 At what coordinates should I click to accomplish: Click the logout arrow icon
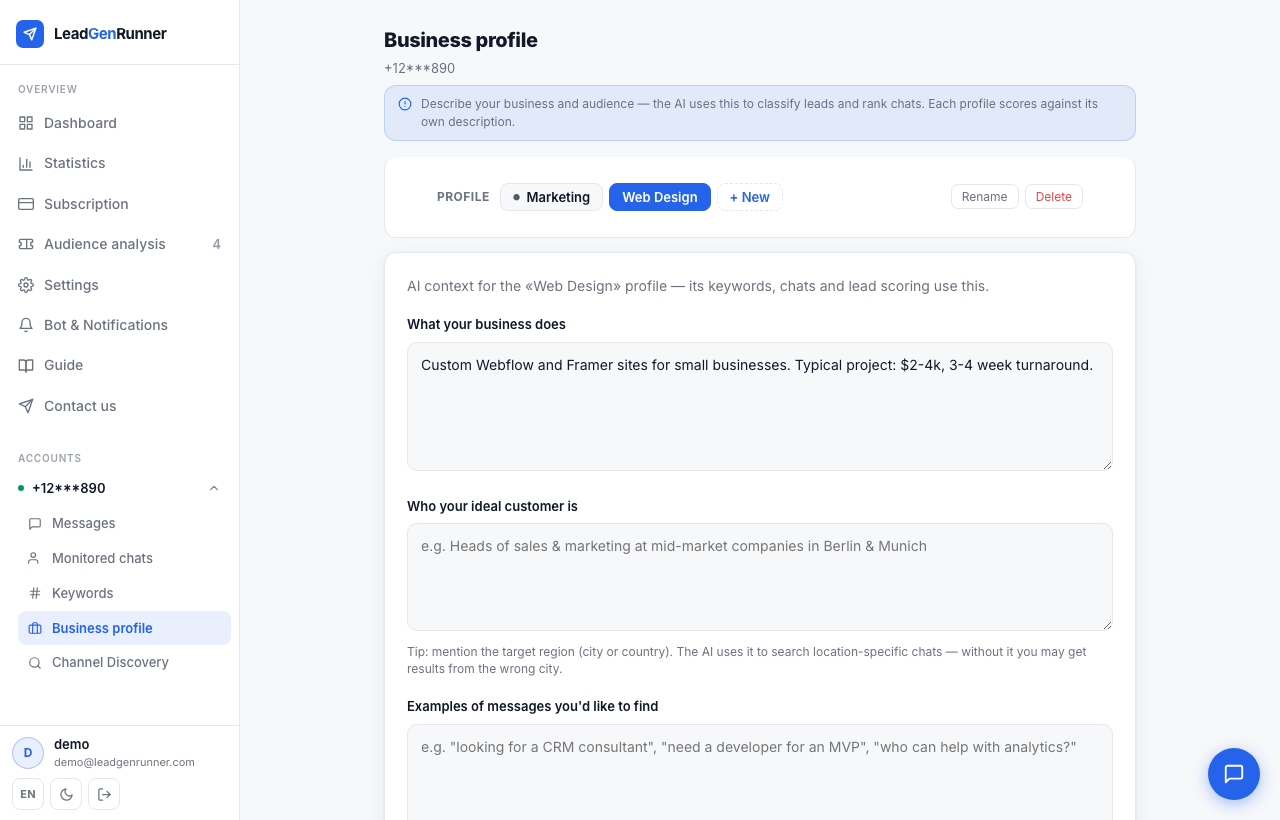pyautogui.click(x=104, y=794)
